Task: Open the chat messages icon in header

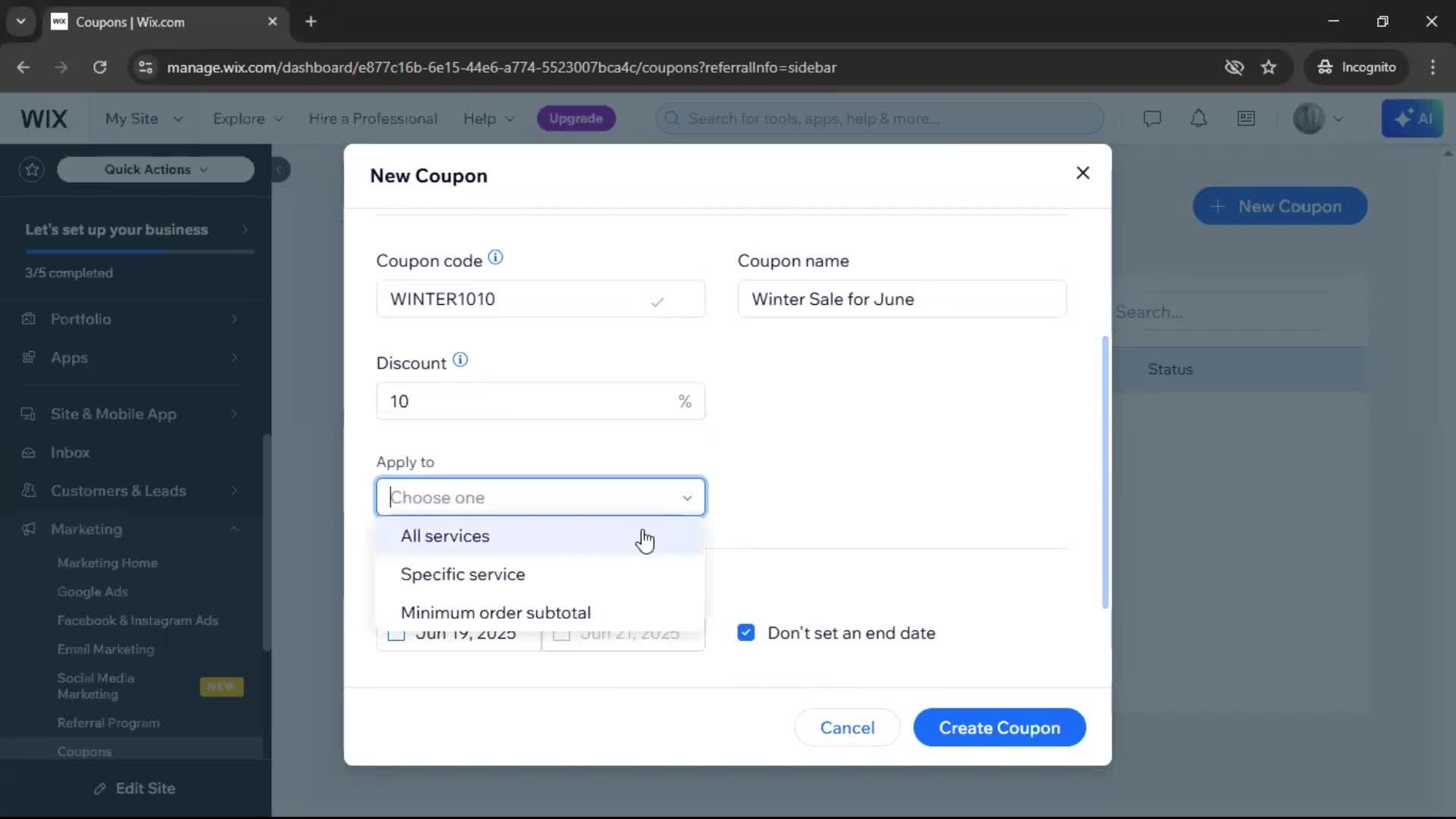Action: click(1152, 119)
